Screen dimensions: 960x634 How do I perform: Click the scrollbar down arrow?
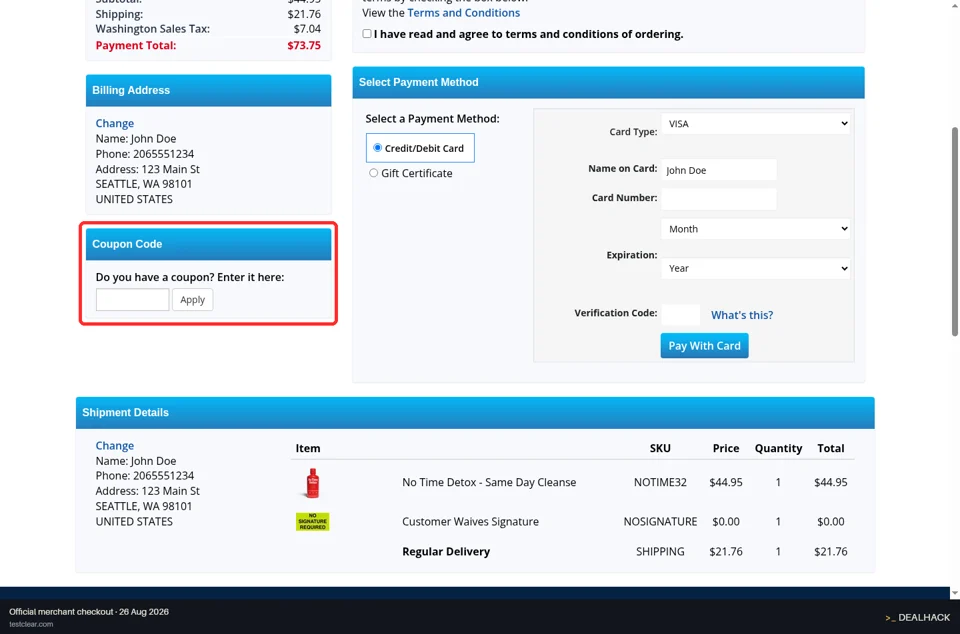tap(954, 593)
